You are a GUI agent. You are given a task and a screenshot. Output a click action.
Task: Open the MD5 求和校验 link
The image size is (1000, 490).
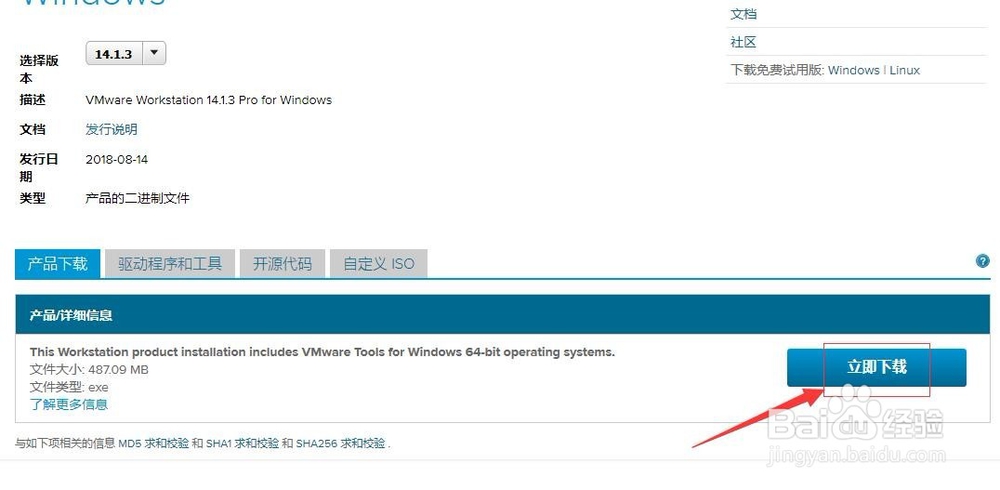(x=154, y=443)
